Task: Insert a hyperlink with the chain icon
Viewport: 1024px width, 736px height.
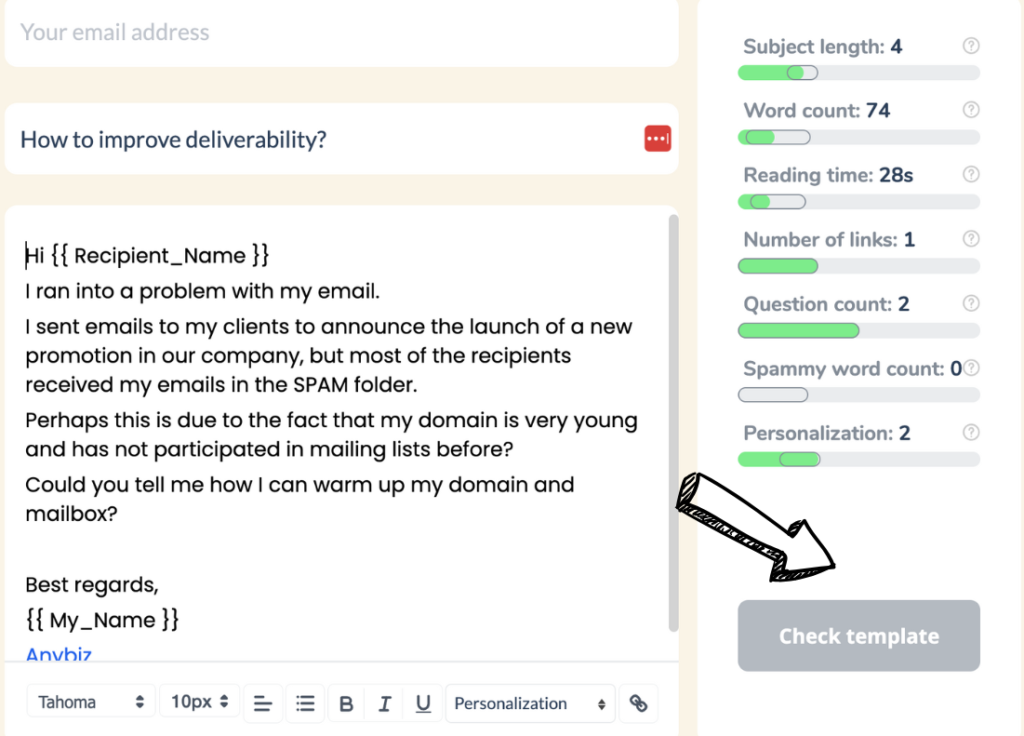Action: pos(638,703)
